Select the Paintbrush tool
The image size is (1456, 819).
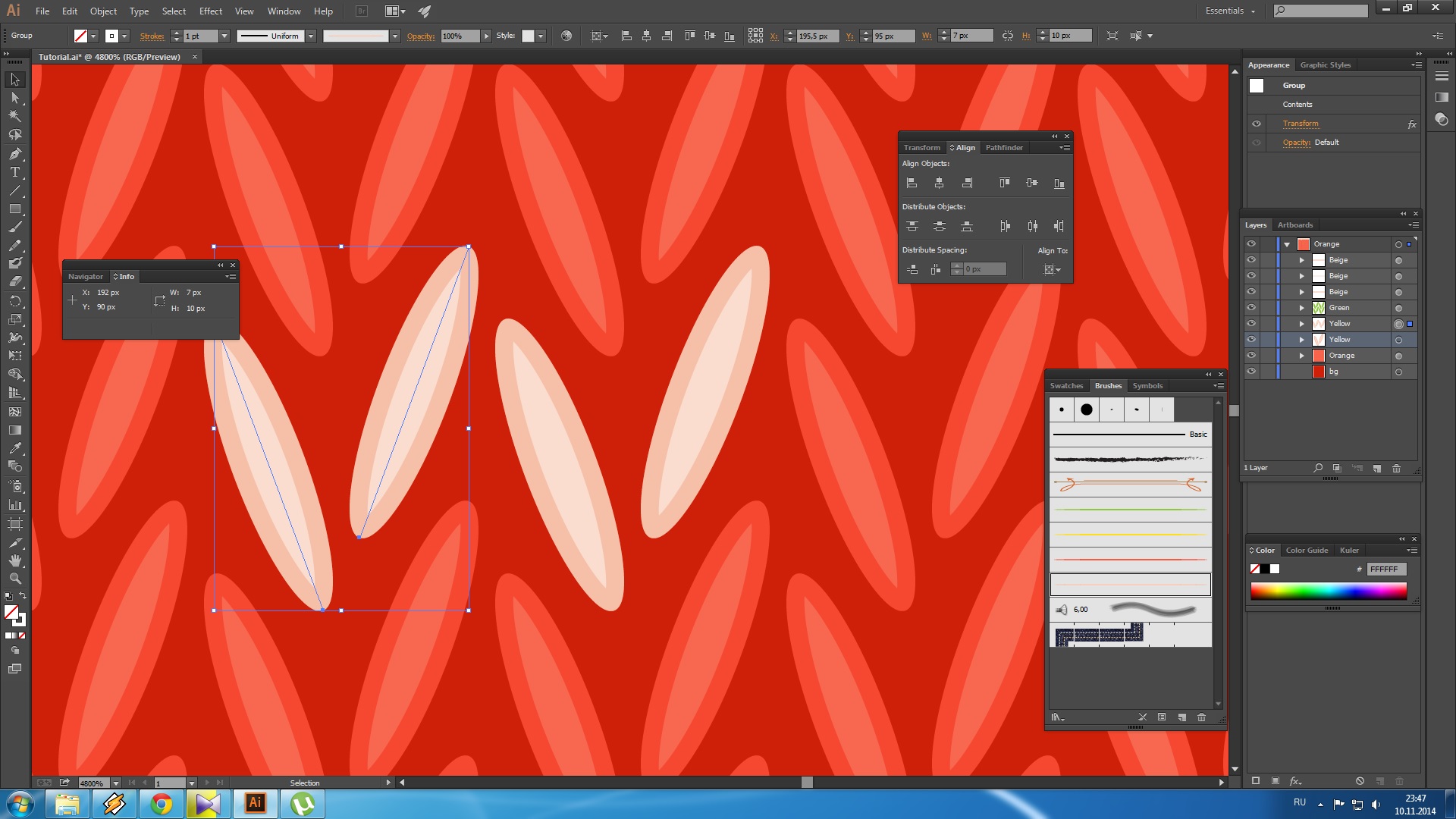coord(14,227)
